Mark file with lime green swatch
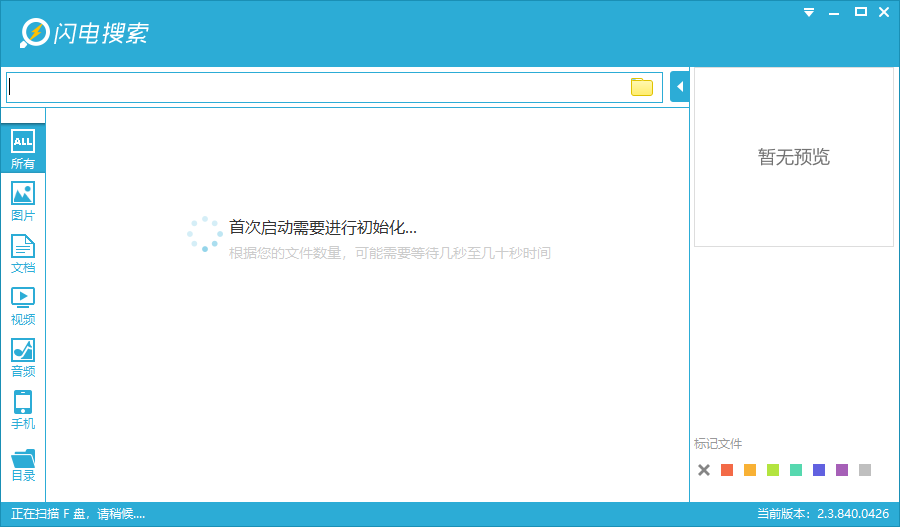The height and width of the screenshot is (527, 900). (773, 470)
